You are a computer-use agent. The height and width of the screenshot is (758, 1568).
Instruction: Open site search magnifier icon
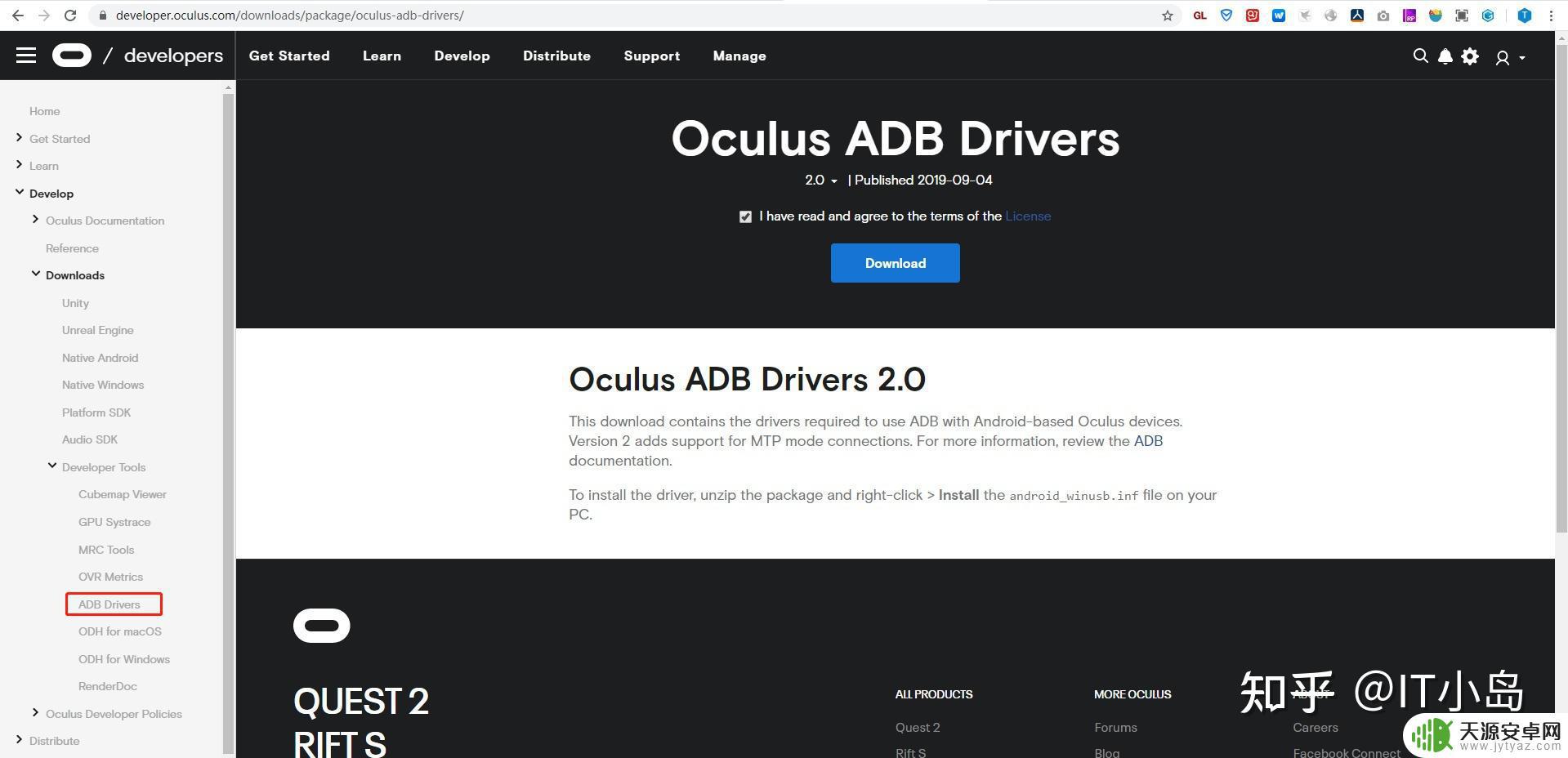pos(1420,56)
